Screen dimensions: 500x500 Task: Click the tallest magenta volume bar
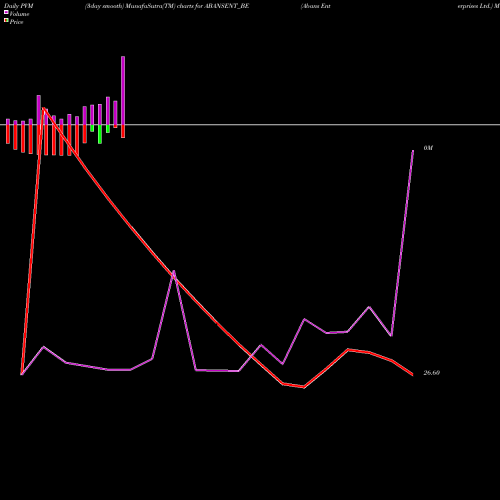tap(123, 90)
